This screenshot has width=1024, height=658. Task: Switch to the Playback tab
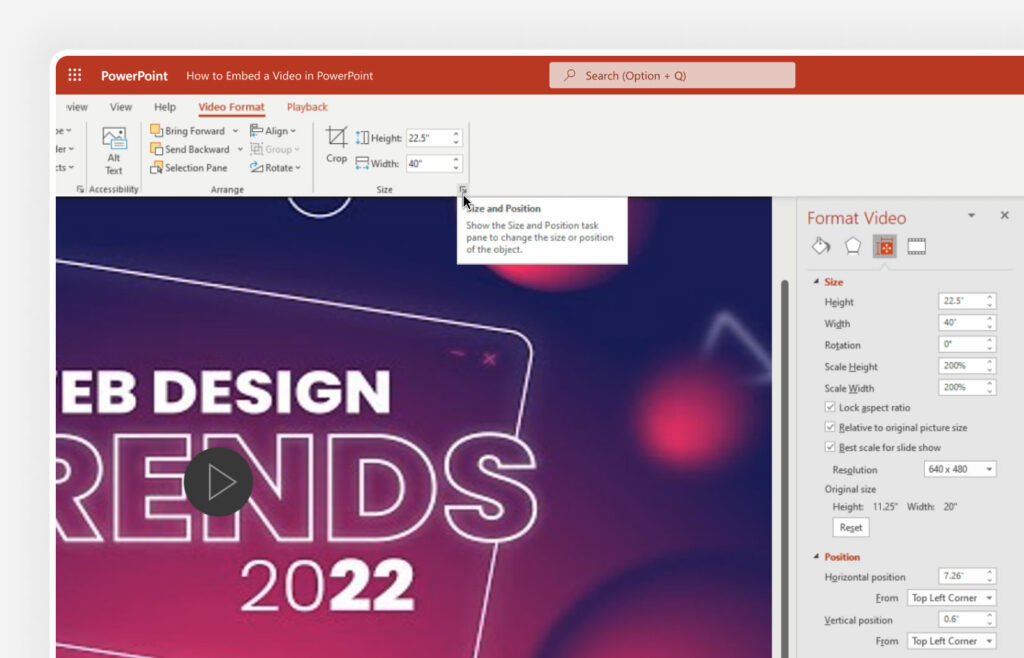coord(307,107)
